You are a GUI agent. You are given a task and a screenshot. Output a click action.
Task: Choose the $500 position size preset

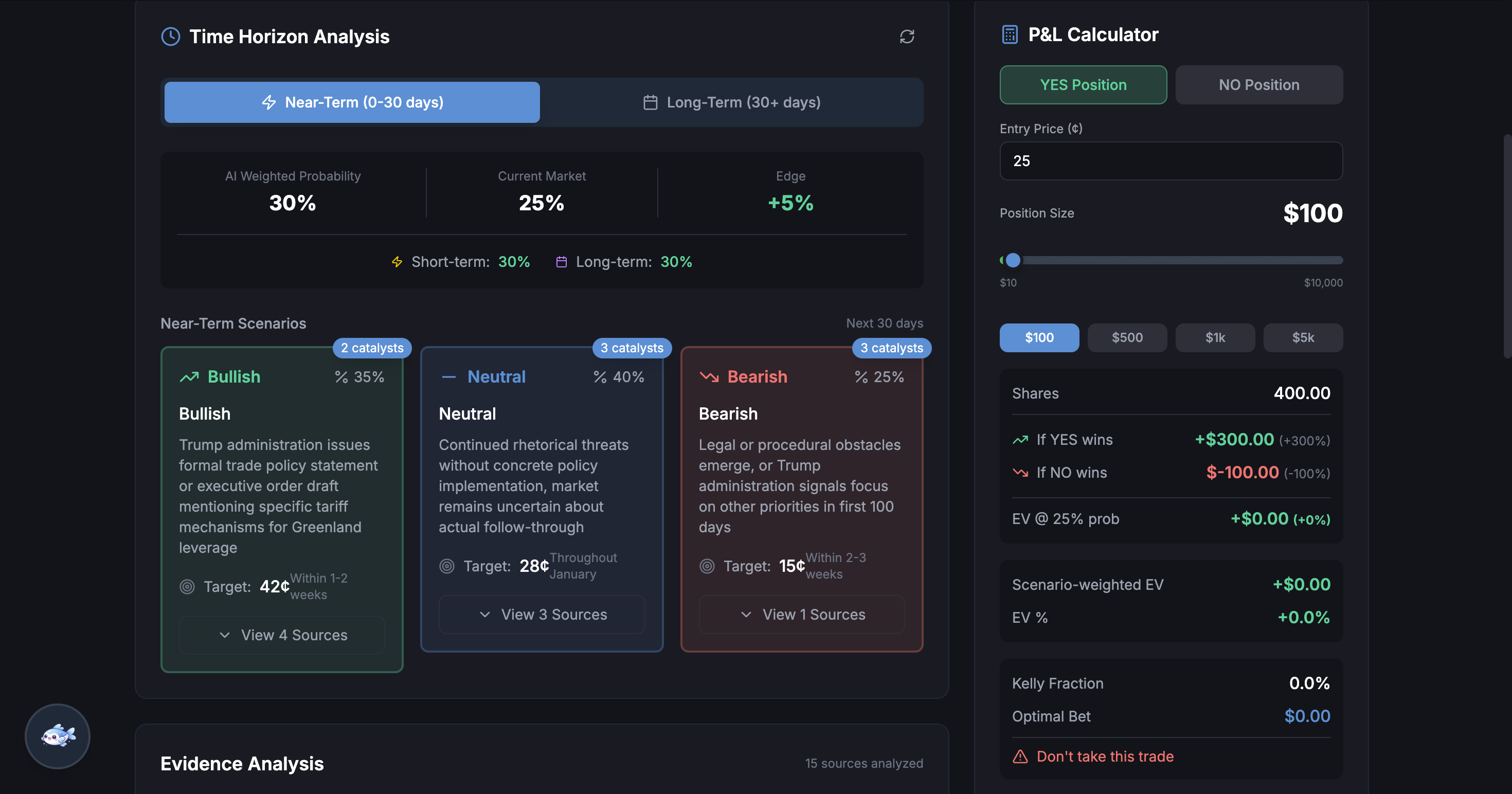click(1127, 337)
